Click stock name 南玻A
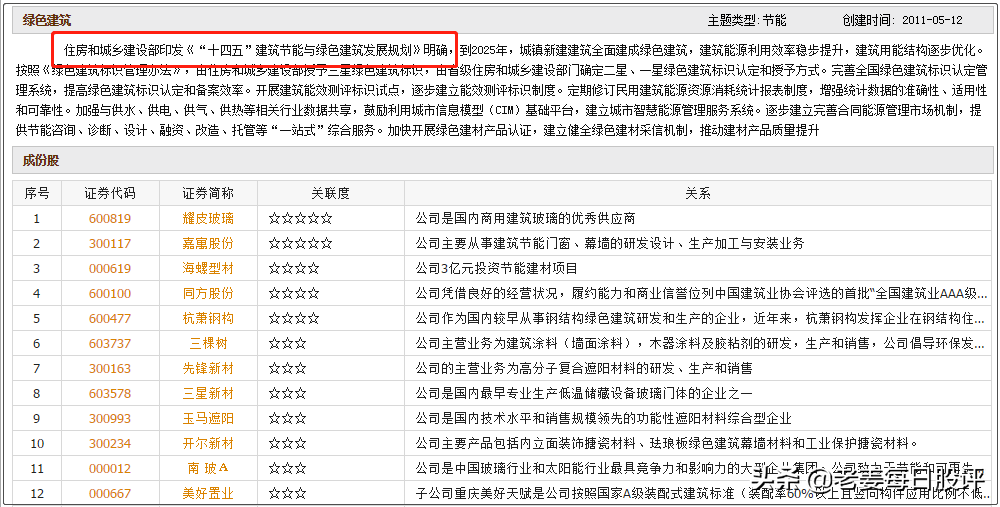The width and height of the screenshot is (1000, 507). pos(208,469)
